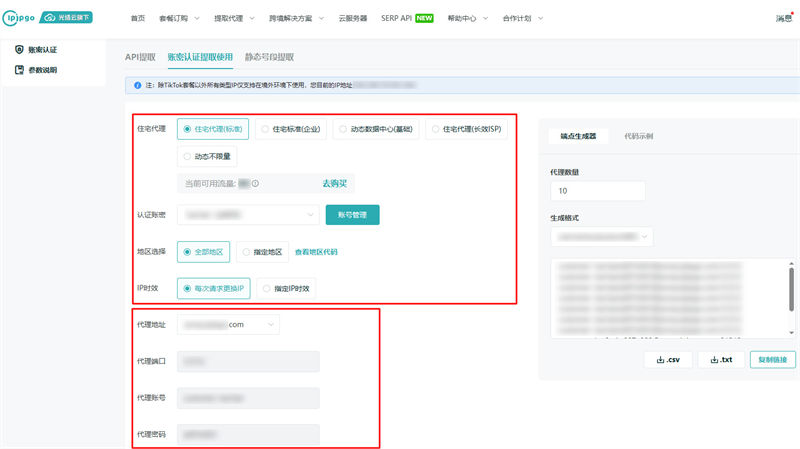The image size is (800, 449).
Task: Select 住宅代理(长效ISP) radio option
Action: [466, 129]
